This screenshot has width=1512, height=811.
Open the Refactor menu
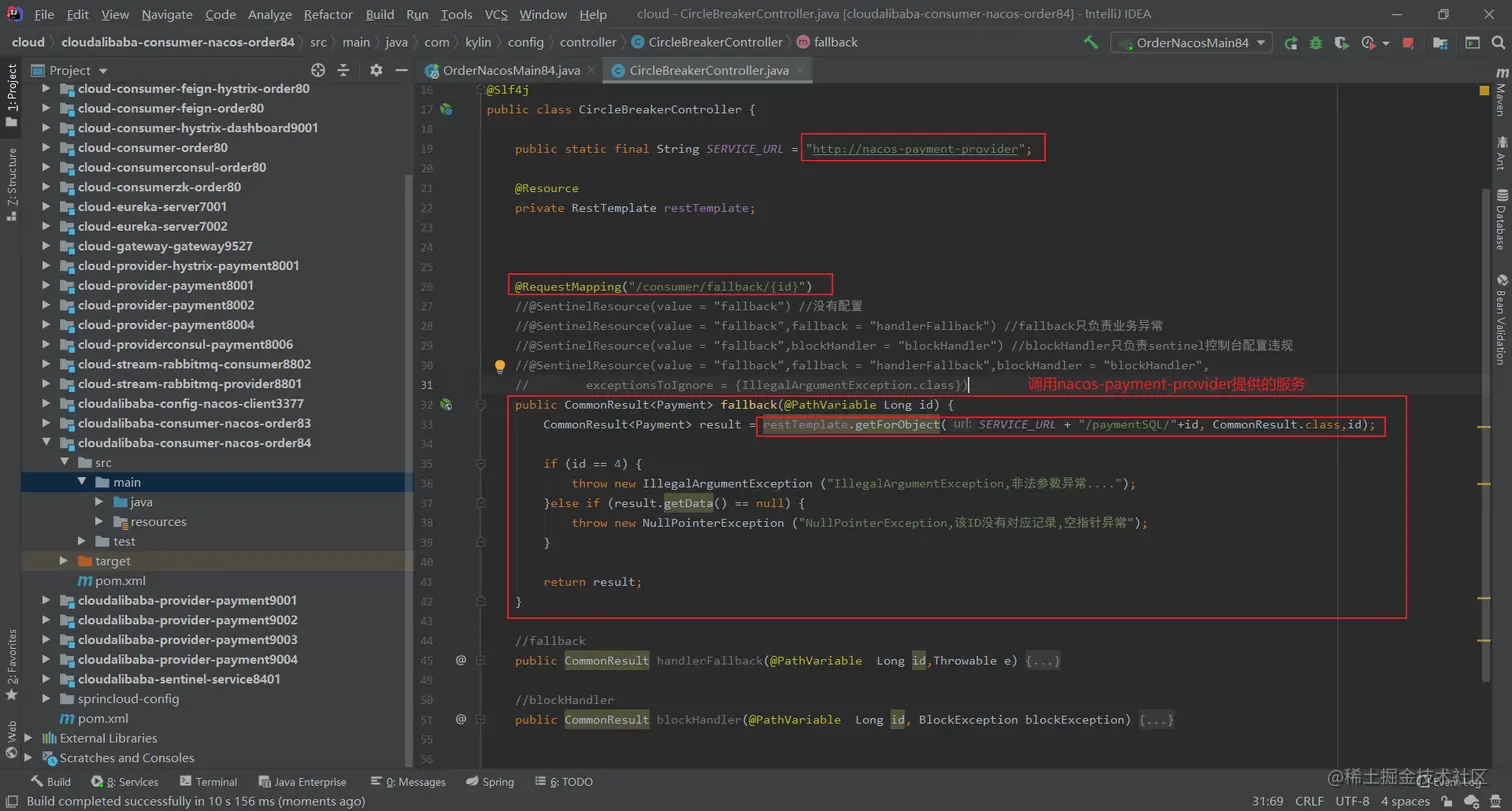[x=329, y=15]
